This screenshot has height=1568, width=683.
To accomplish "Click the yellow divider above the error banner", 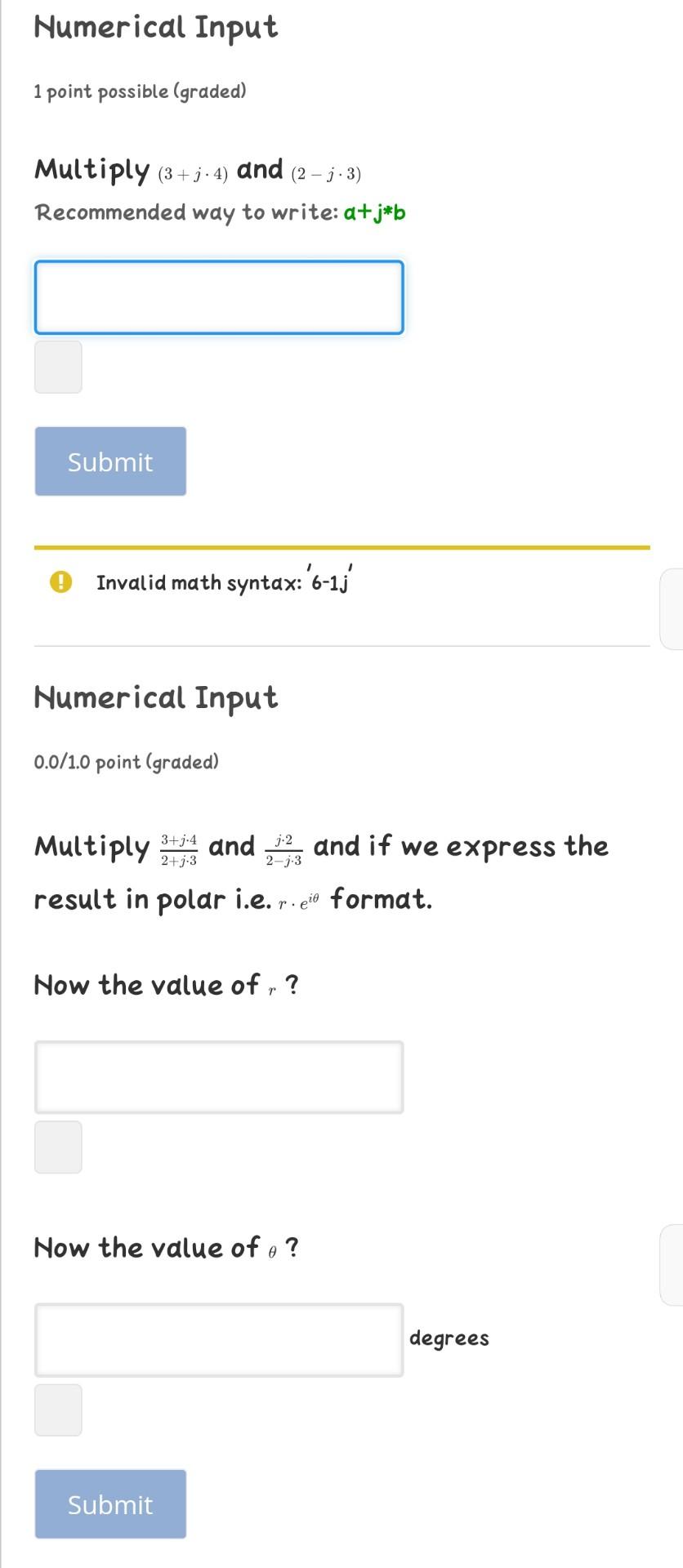I will pyautogui.click(x=341, y=544).
